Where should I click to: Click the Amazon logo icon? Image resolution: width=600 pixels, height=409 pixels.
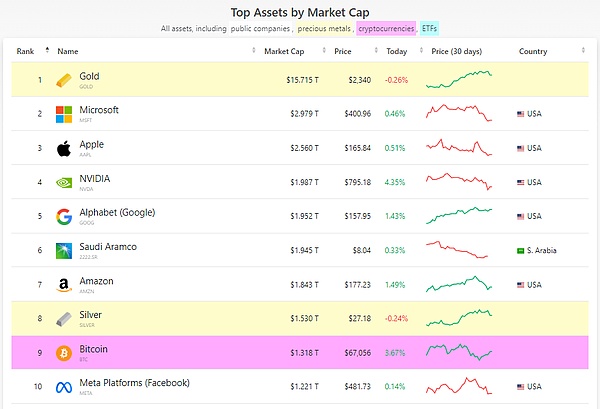[64, 286]
